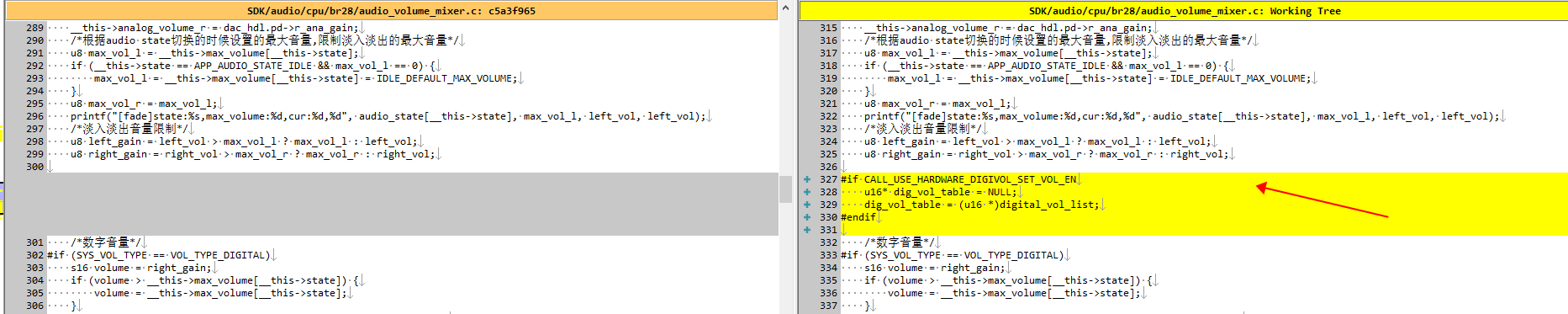Click right pane line 325 'u8 right_gain' statement
The height and width of the screenshot is (314, 1568).
point(1046,154)
